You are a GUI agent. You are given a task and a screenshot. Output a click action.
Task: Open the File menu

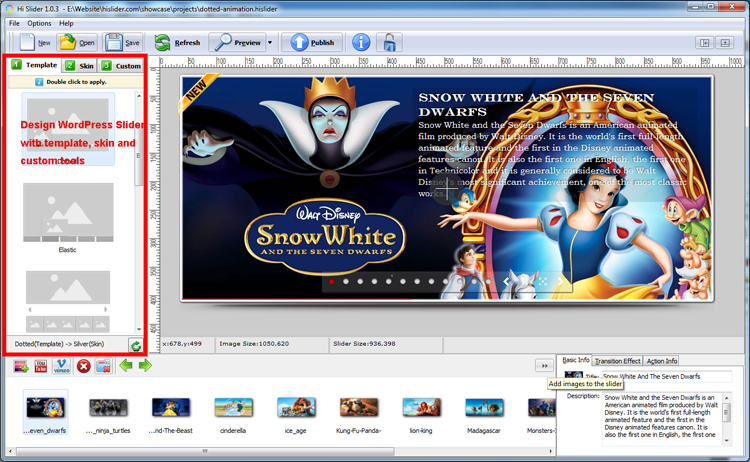coord(14,23)
